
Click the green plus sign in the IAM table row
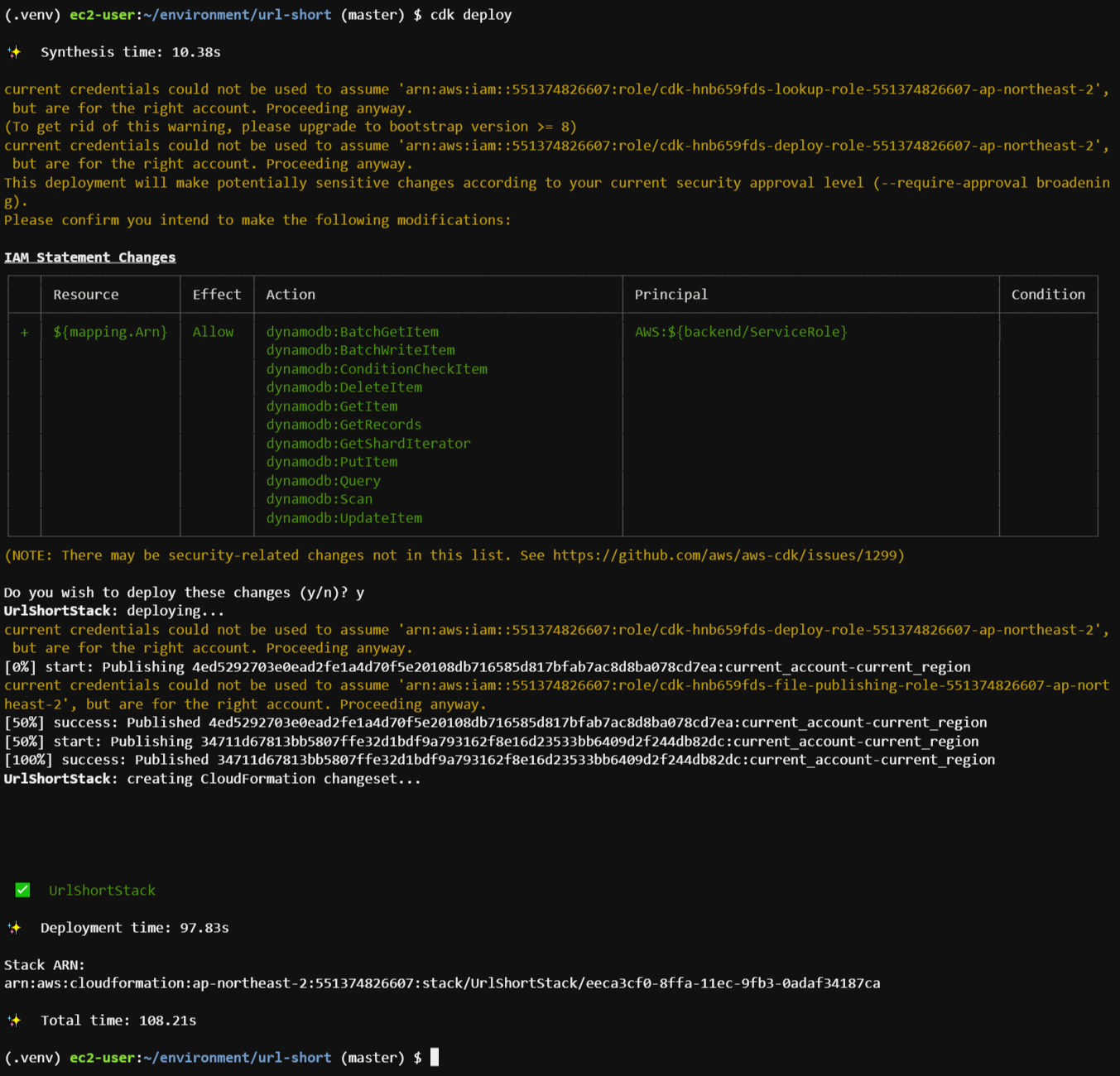(x=25, y=332)
